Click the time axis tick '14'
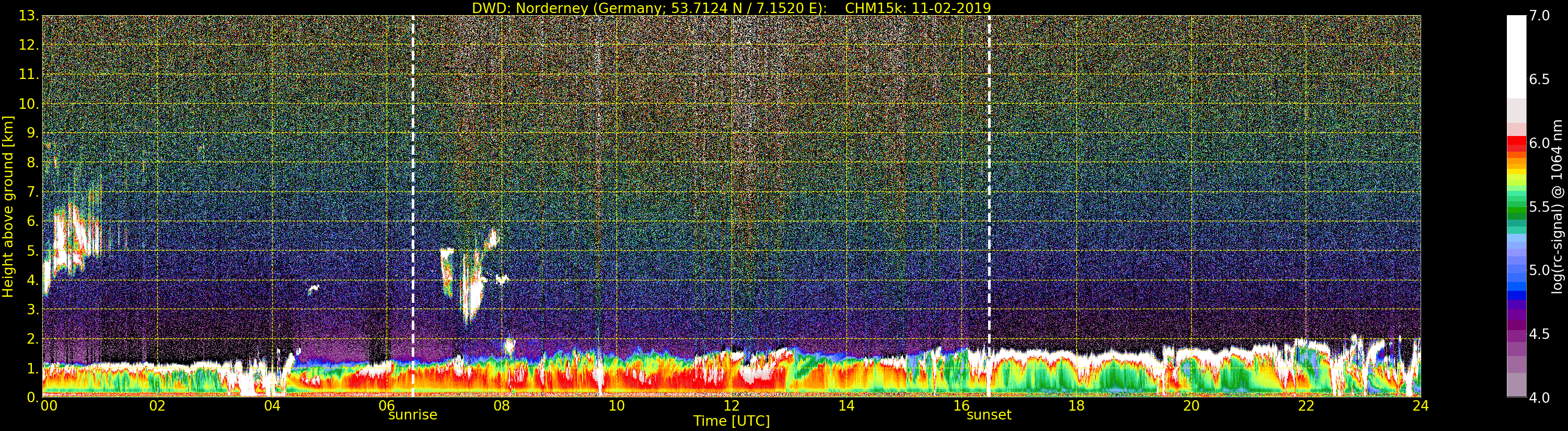The image size is (1568, 431). click(846, 405)
